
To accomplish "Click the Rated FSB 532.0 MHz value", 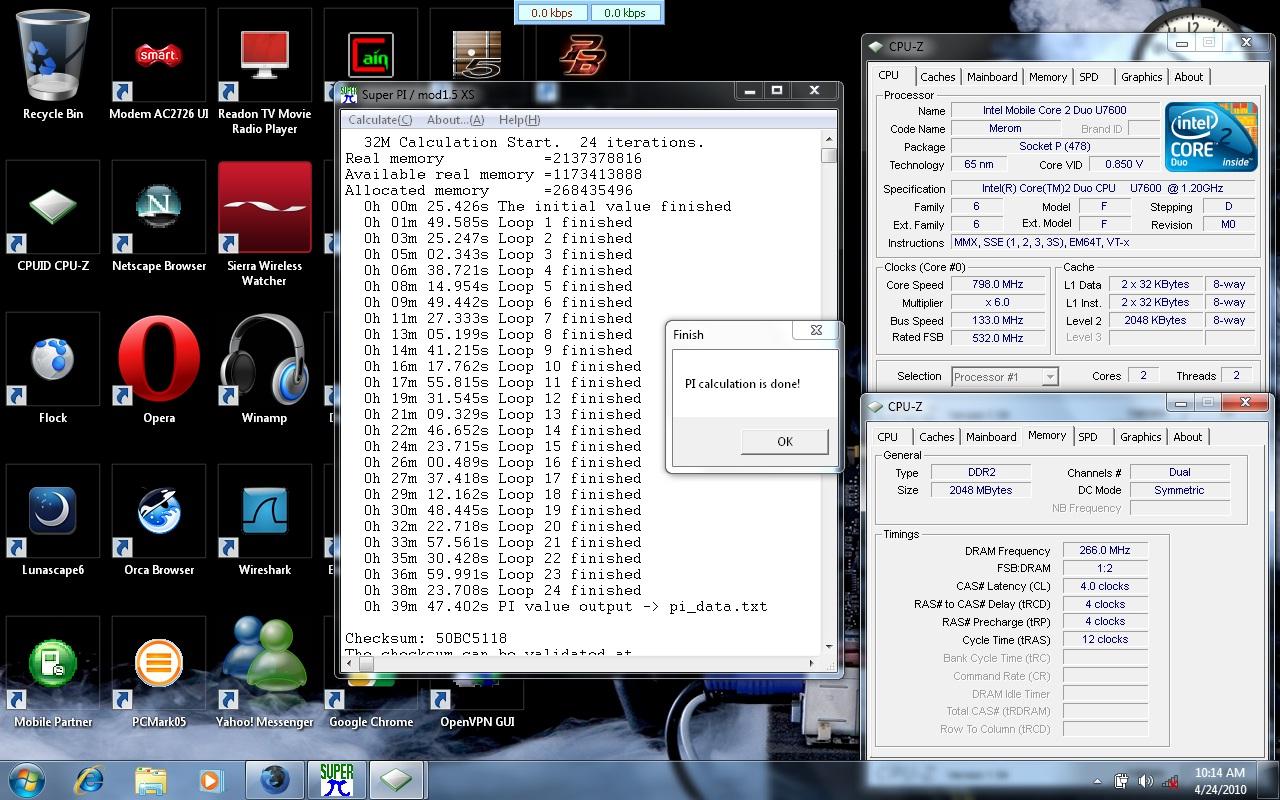I will [x=997, y=338].
